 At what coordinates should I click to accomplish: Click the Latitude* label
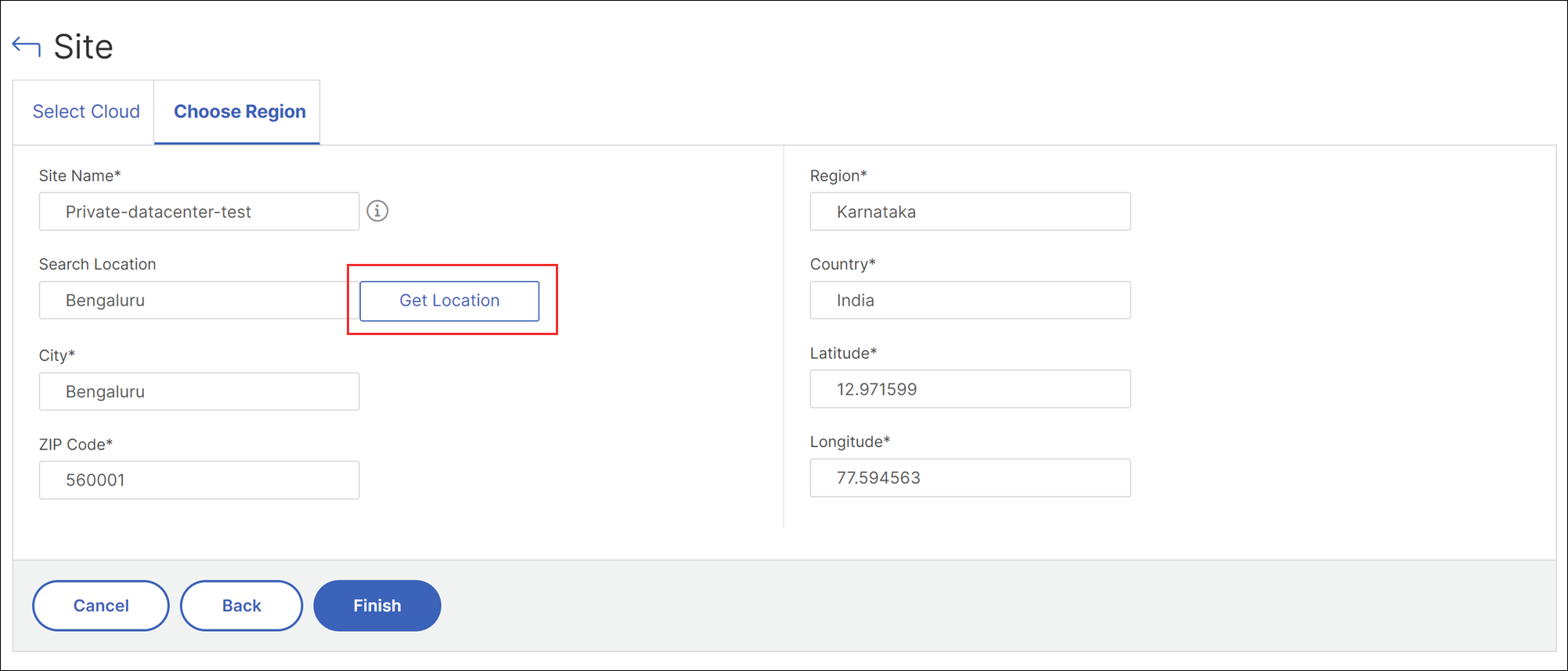(843, 353)
